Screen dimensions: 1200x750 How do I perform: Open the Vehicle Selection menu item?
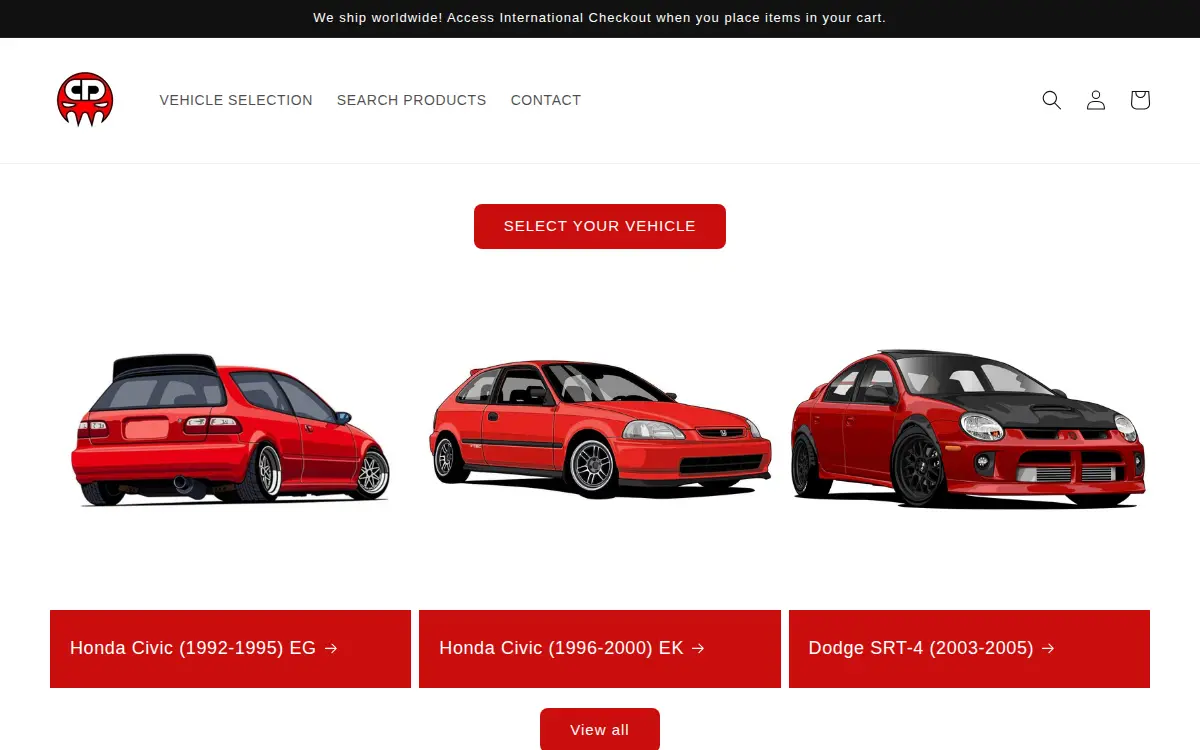(236, 100)
